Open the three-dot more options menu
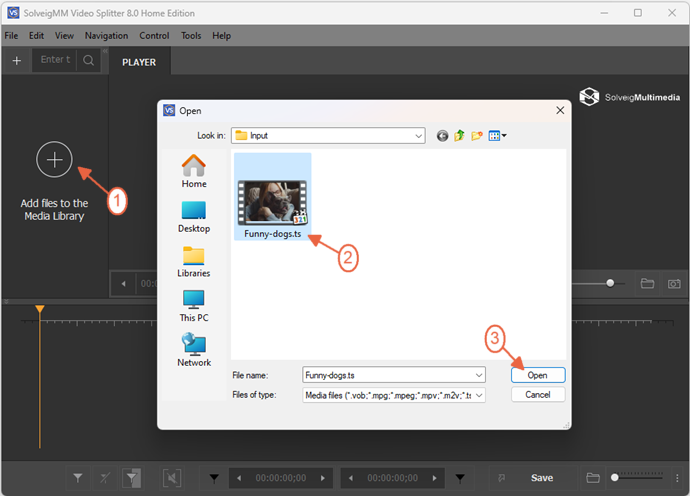The width and height of the screenshot is (690, 496). [x=677, y=478]
